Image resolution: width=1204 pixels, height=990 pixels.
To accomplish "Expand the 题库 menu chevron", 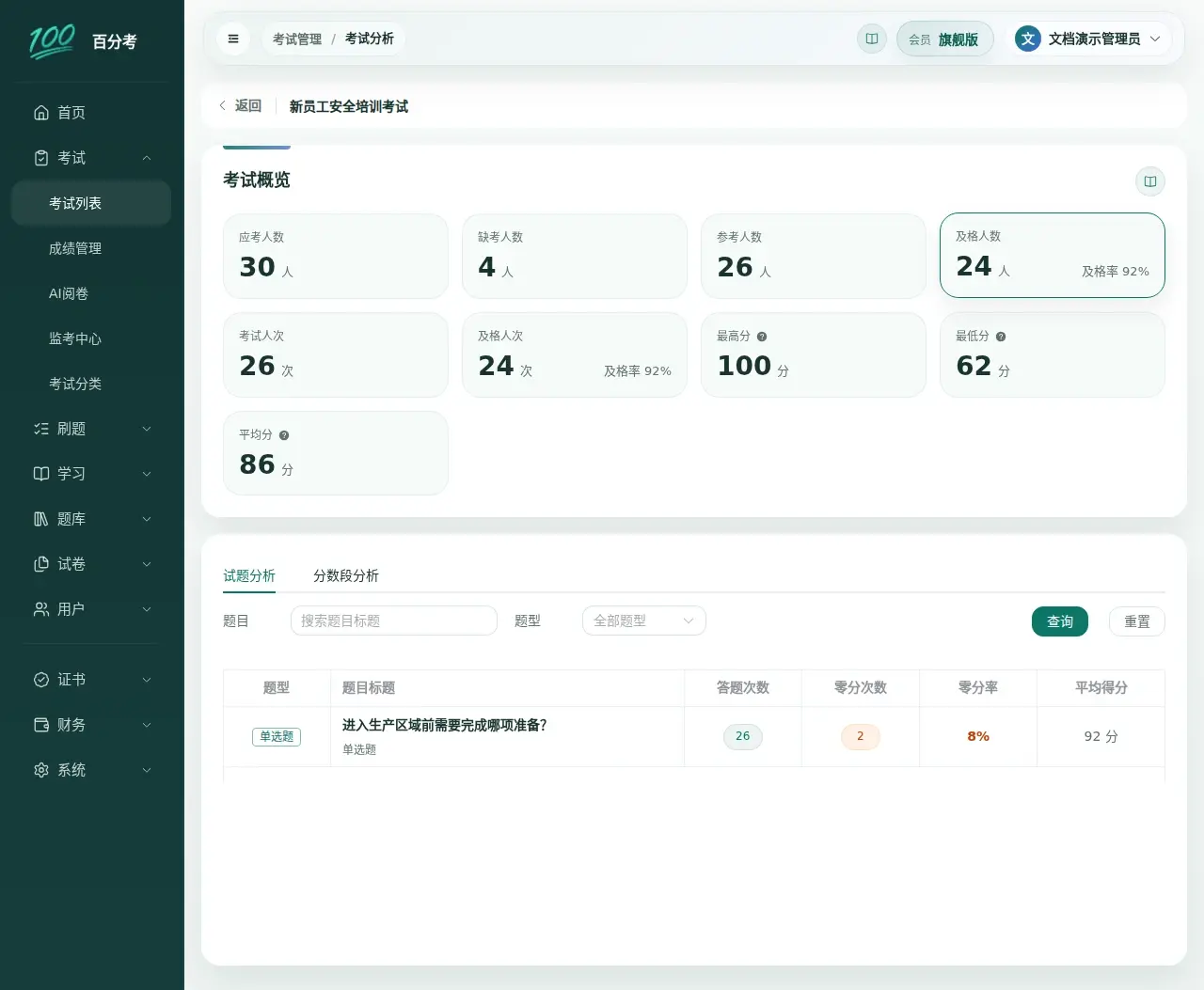I will (147, 519).
